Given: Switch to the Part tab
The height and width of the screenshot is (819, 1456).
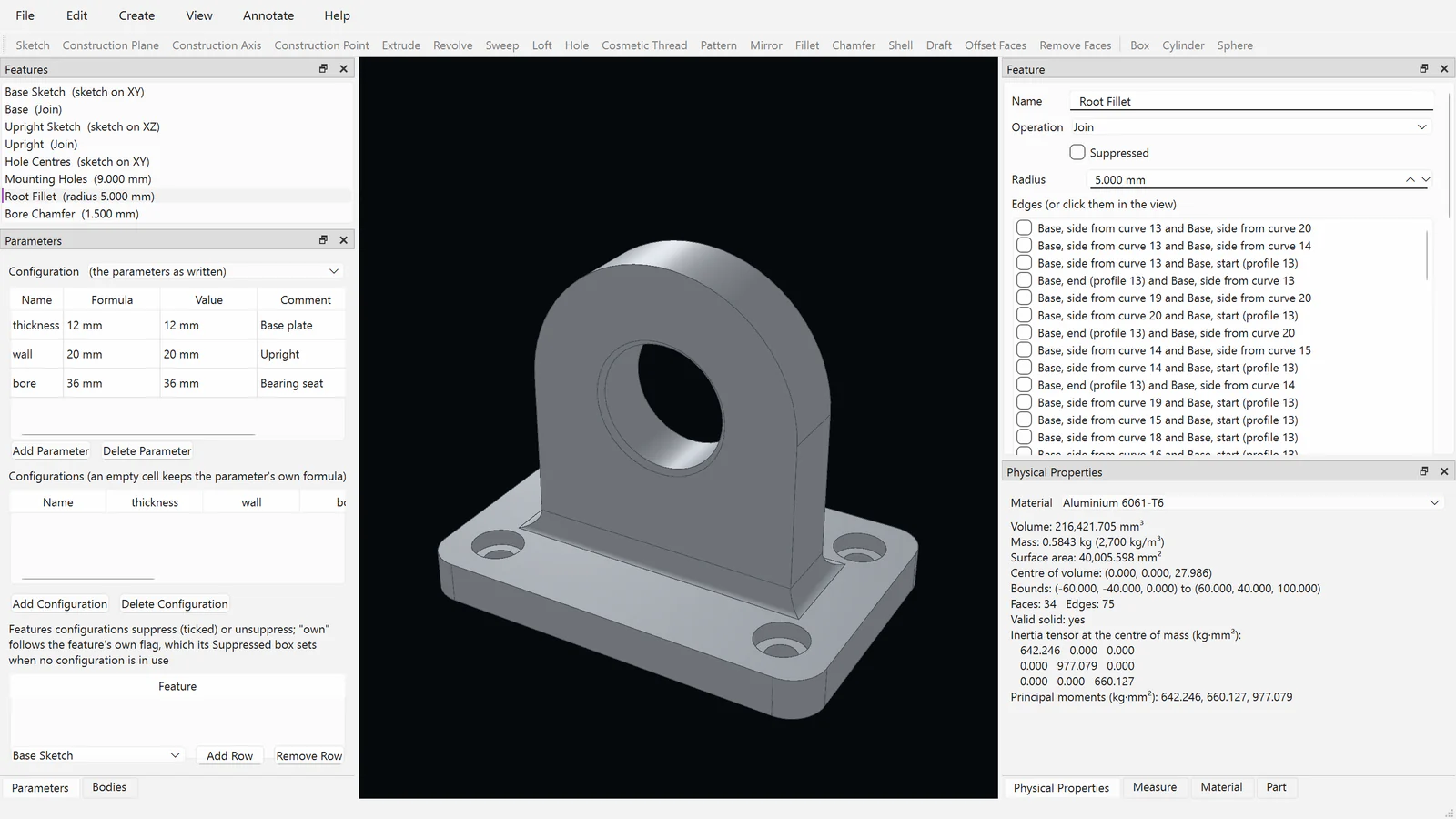Looking at the screenshot, I should click(x=1277, y=787).
